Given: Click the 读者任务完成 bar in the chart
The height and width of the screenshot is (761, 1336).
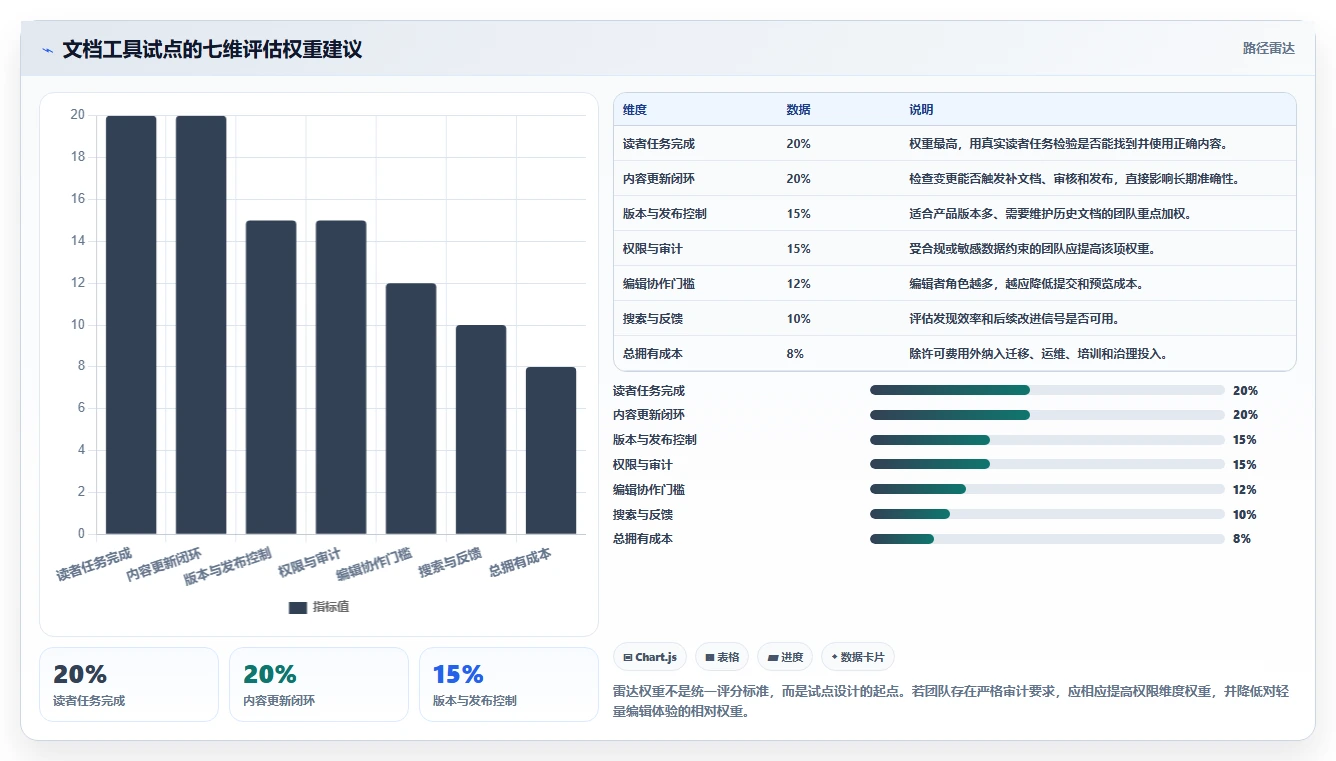Looking at the screenshot, I should 131,325.
